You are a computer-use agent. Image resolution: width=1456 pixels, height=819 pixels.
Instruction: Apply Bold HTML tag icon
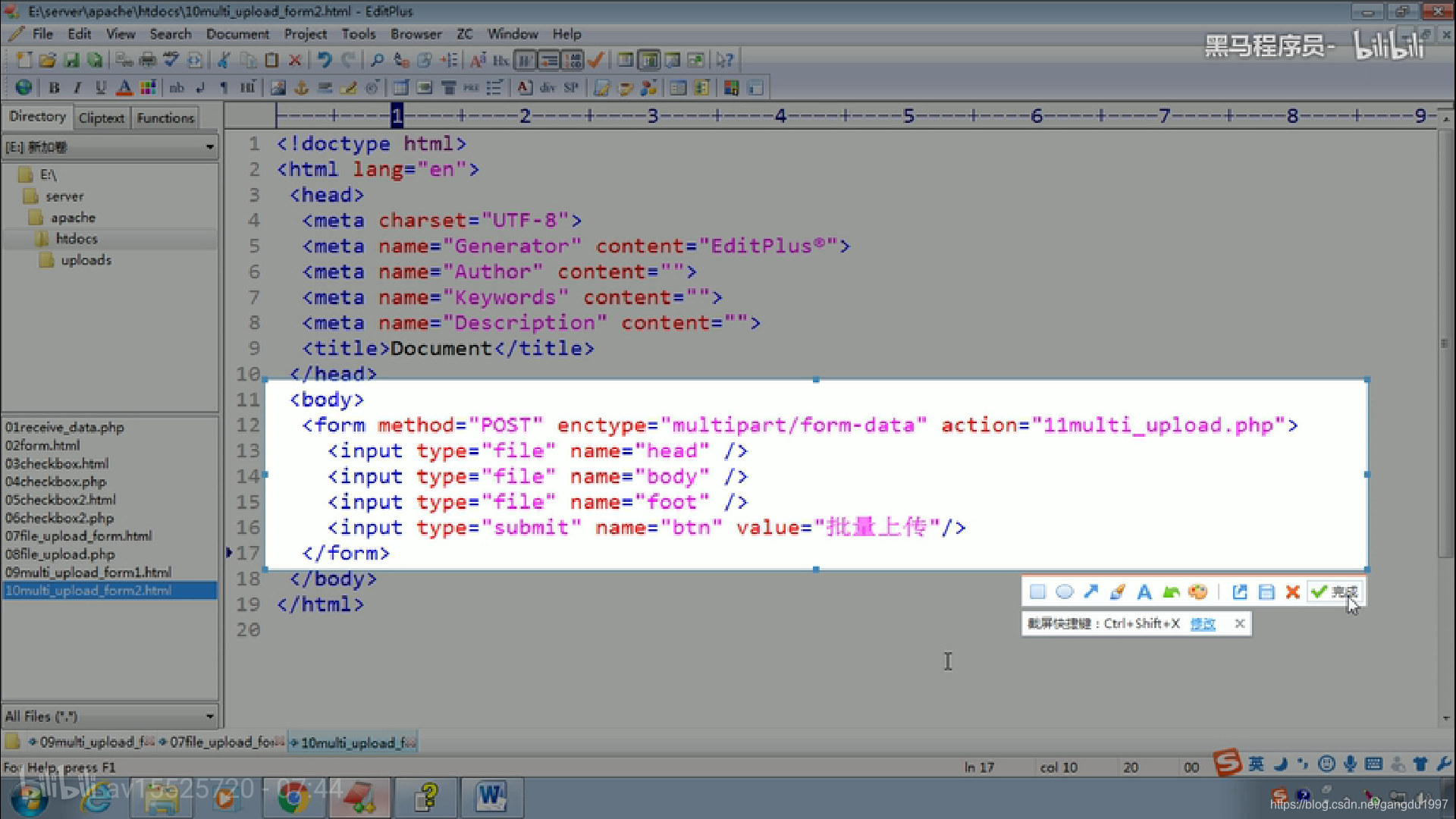54,88
